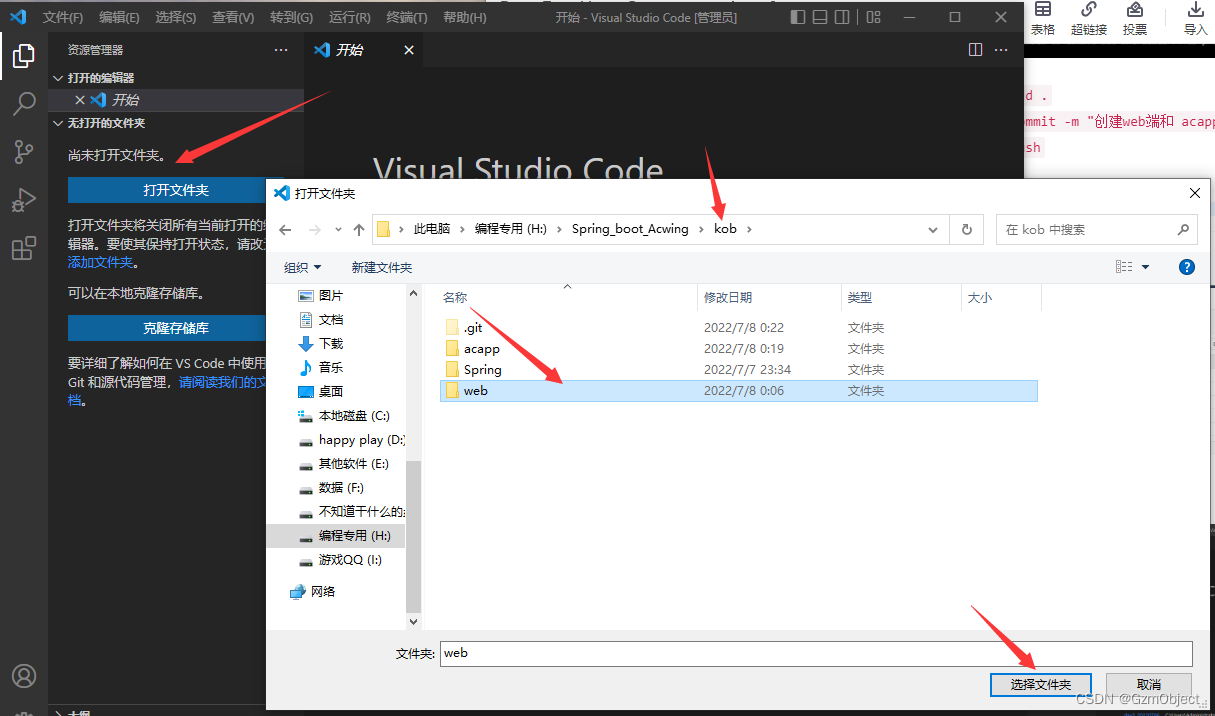Viewport: 1215px width, 716px height.
Task: Open editor tab more actions ellipsis
Action: coord(1003,50)
